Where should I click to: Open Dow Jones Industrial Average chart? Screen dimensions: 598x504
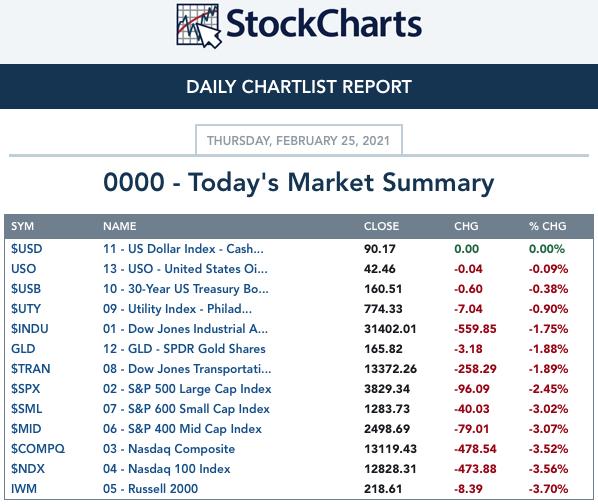click(x=185, y=329)
